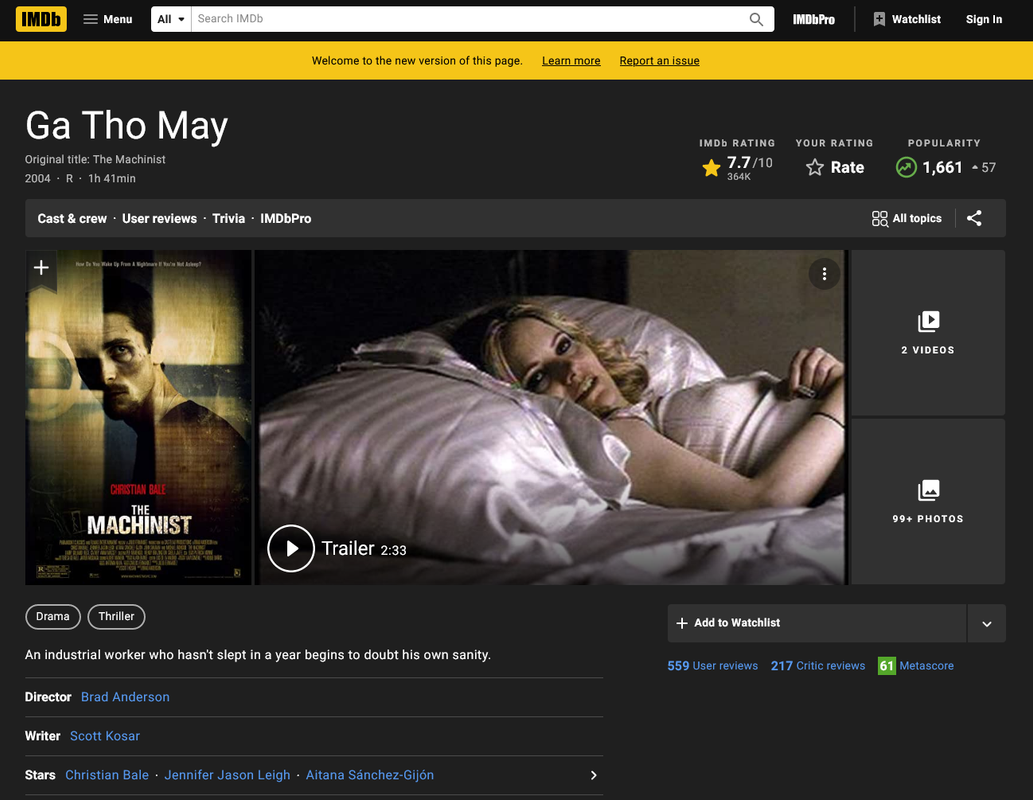1033x800 pixels.
Task: Click Add to Watchlist button
Action: point(816,623)
